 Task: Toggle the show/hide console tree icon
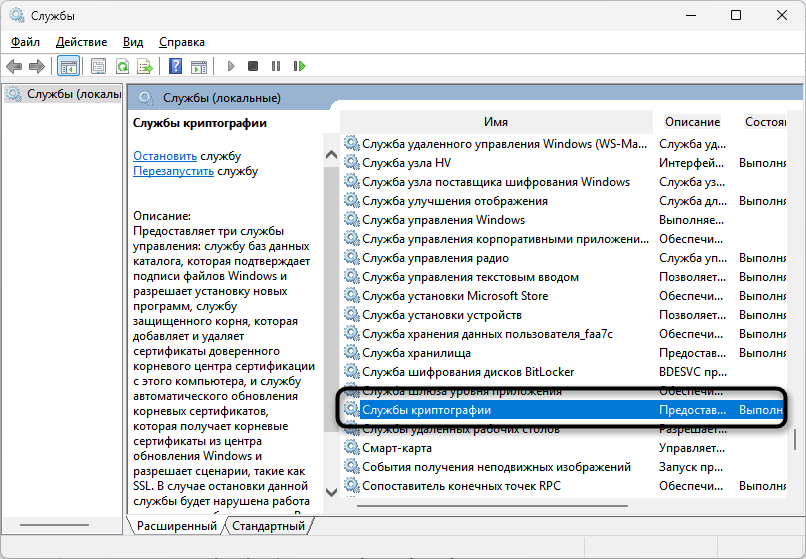pos(68,66)
